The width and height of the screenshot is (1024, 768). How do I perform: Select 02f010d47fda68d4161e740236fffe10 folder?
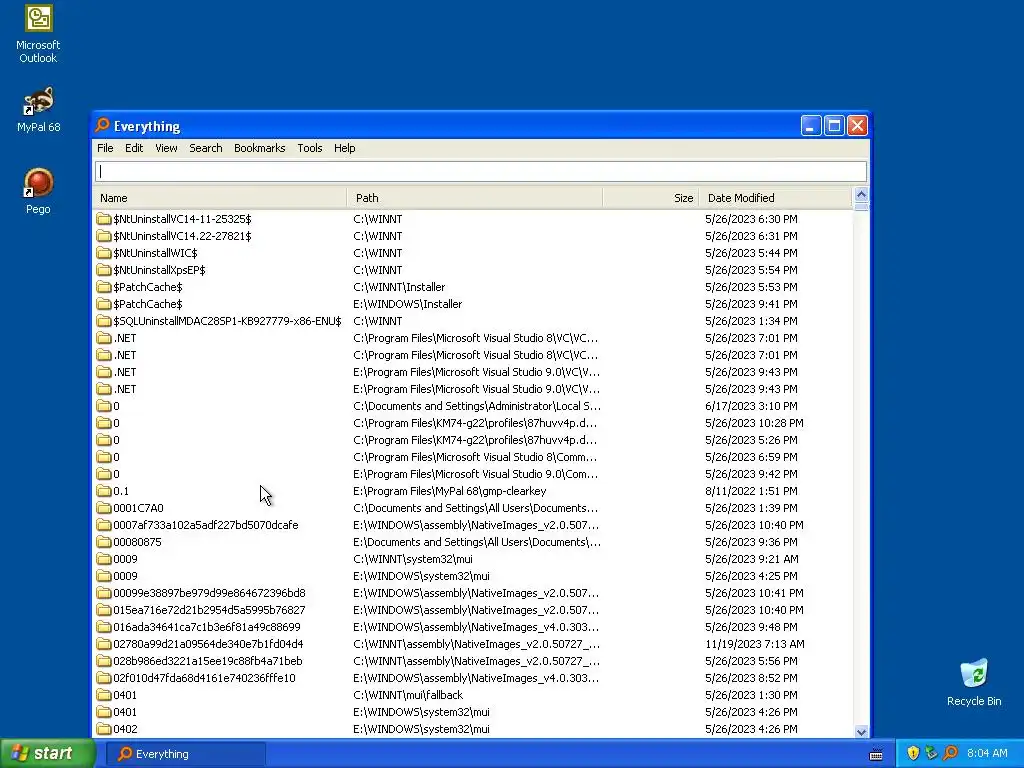[204, 677]
